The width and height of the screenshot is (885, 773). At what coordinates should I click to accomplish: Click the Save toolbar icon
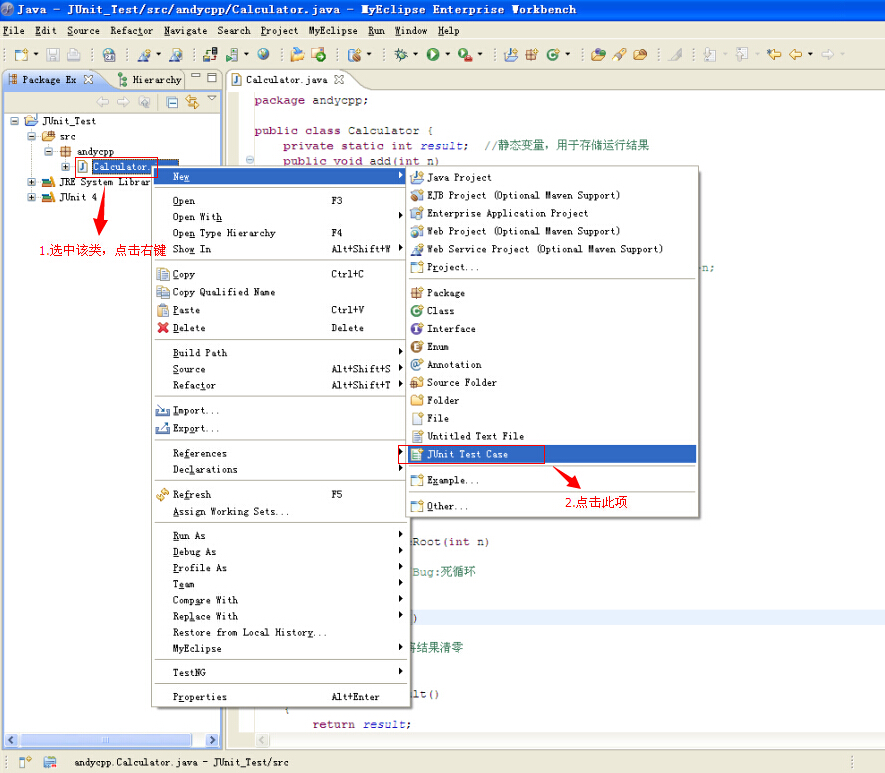53,55
